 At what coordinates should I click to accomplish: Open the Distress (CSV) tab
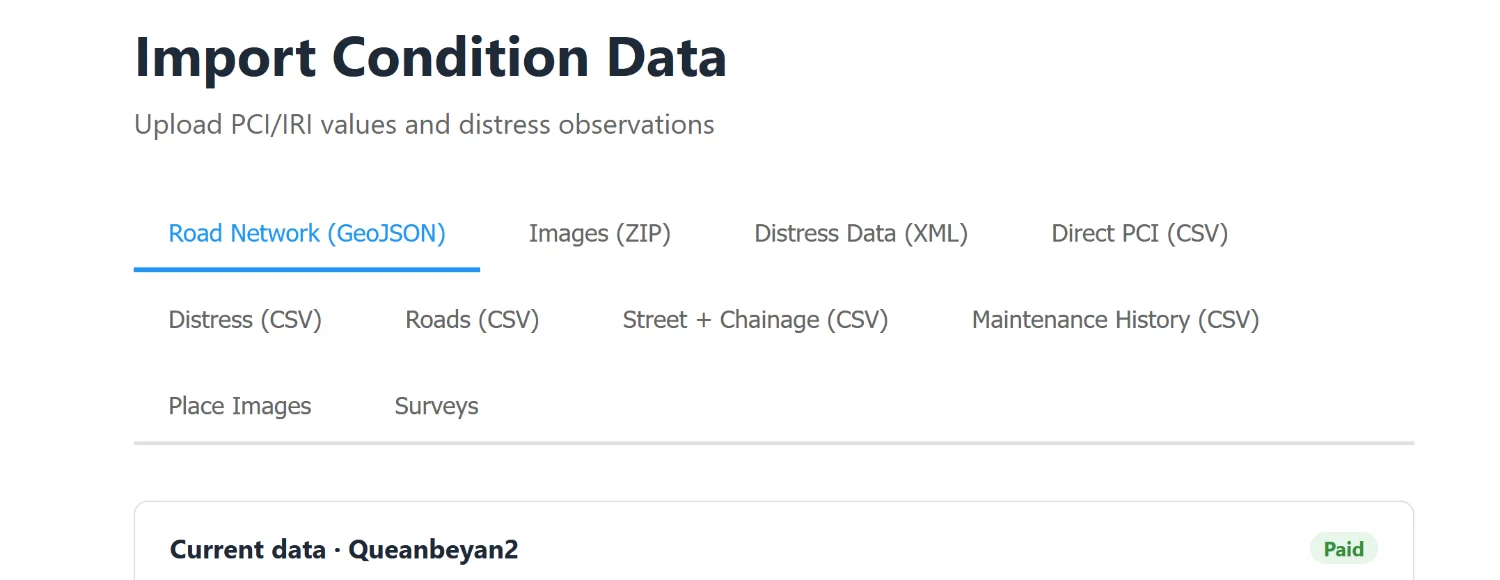pos(245,320)
